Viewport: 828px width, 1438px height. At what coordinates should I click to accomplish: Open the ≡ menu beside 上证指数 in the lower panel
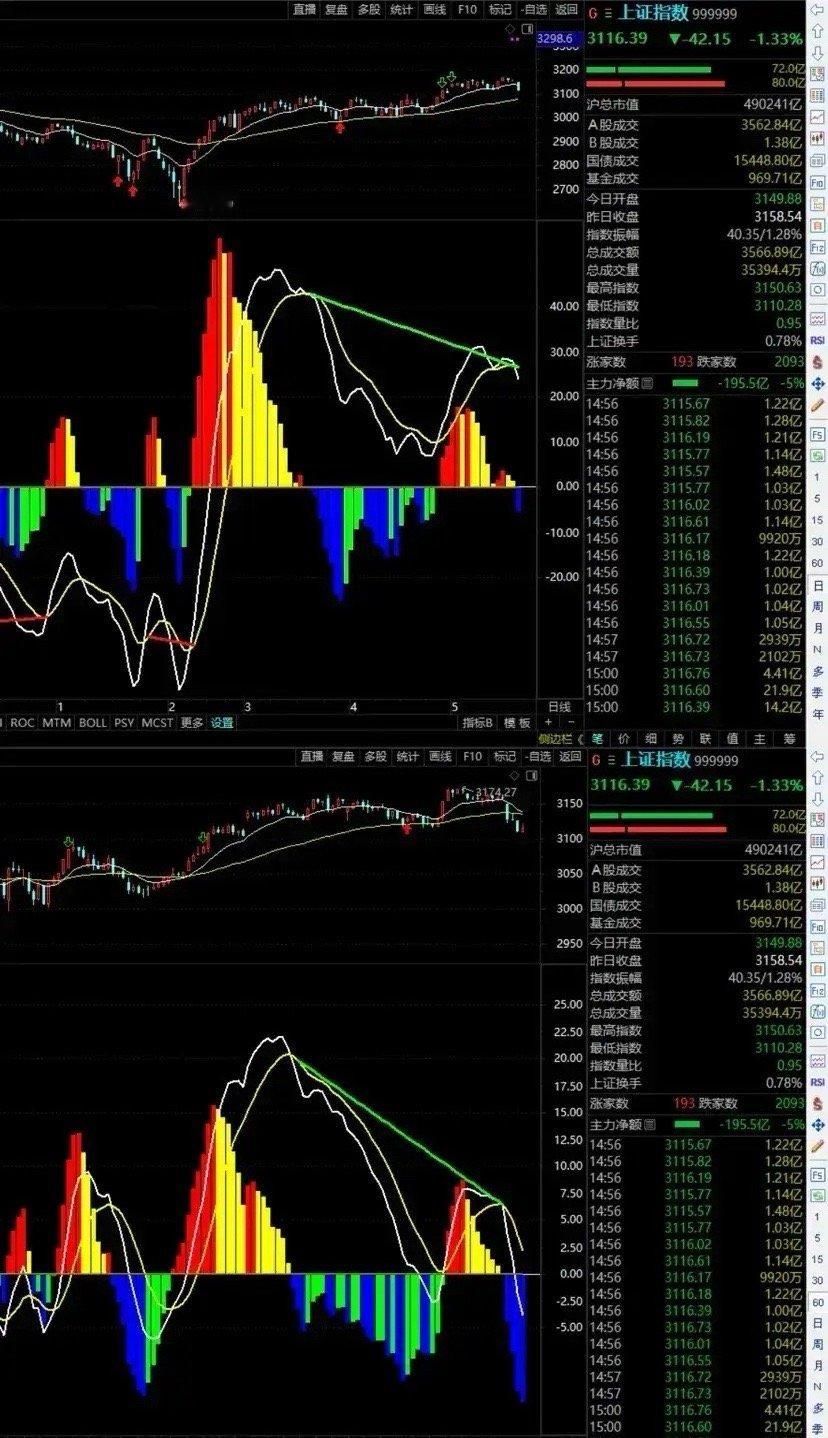(609, 761)
